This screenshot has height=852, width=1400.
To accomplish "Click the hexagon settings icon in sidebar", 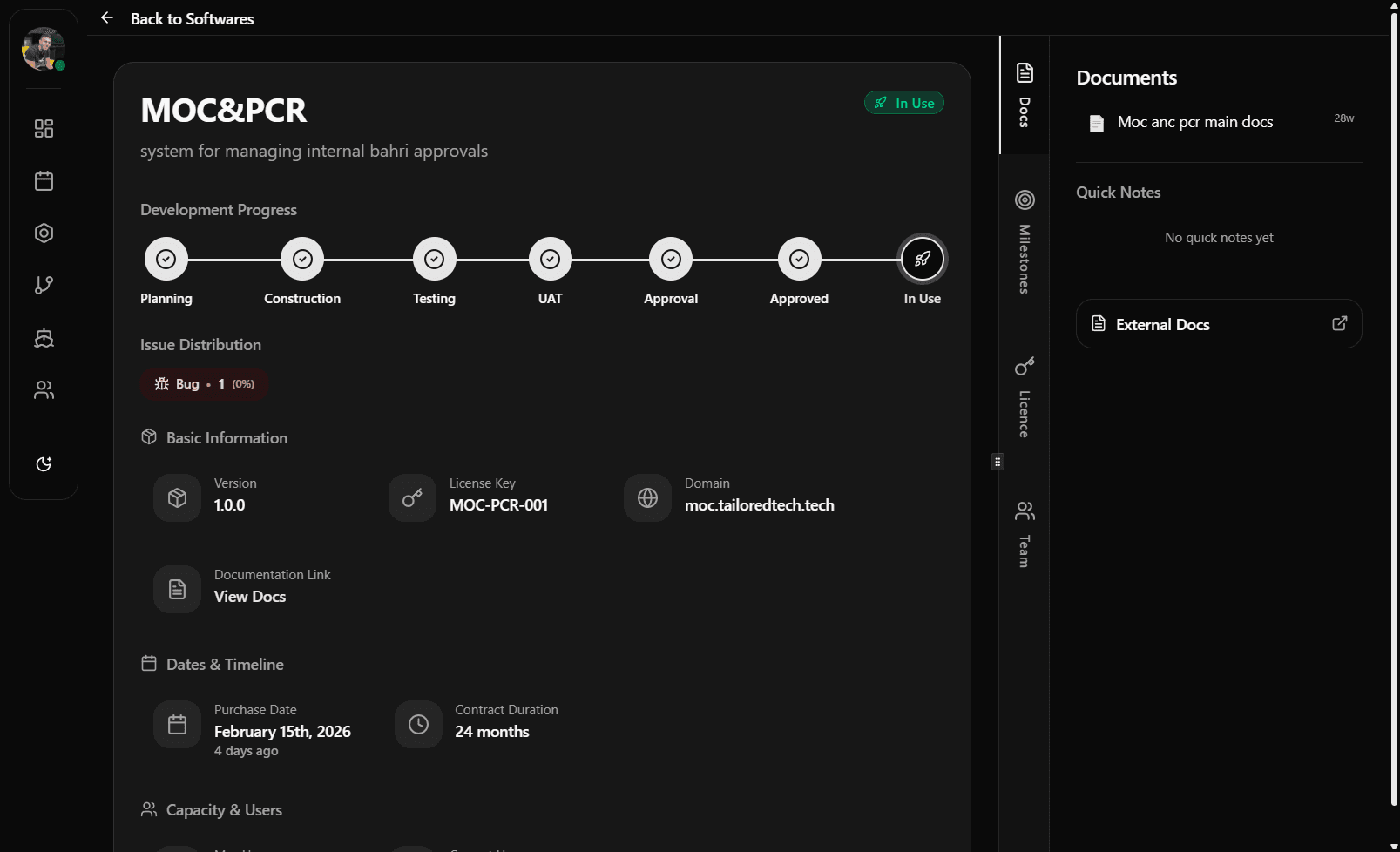I will [43, 233].
